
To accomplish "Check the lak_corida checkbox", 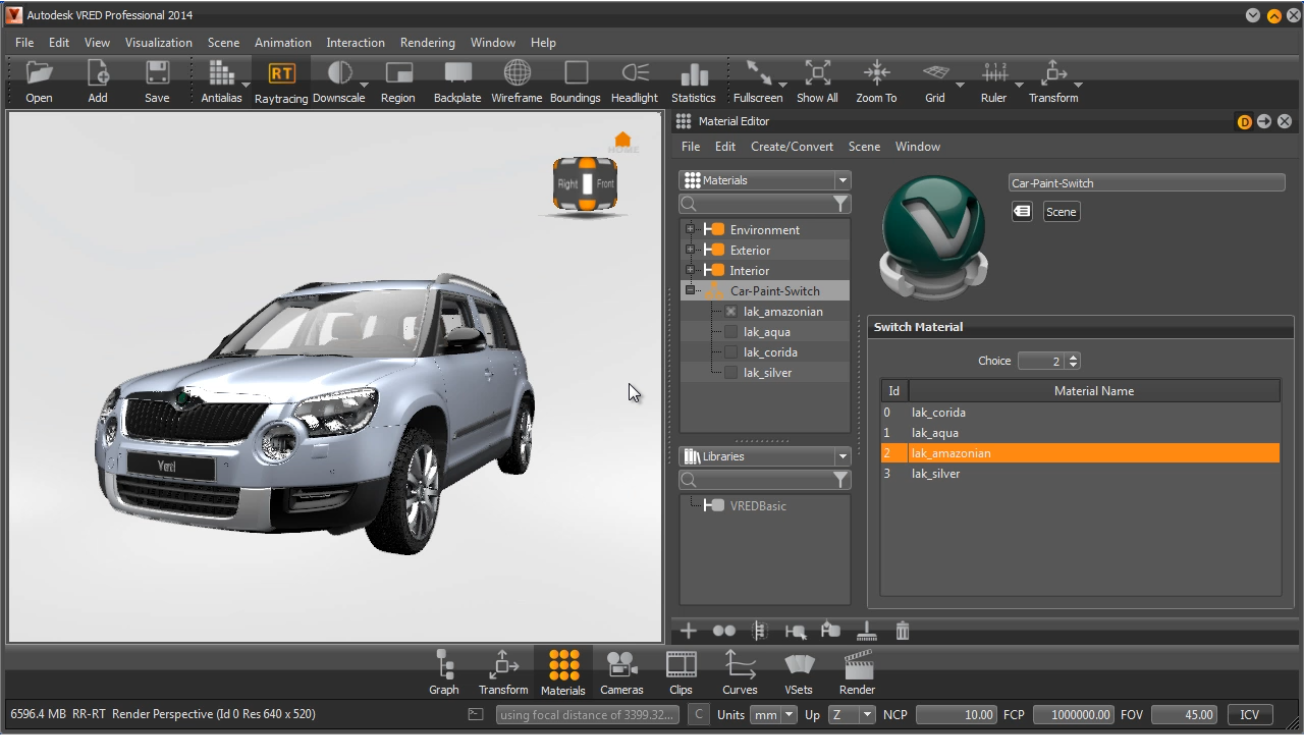I will [731, 353].
